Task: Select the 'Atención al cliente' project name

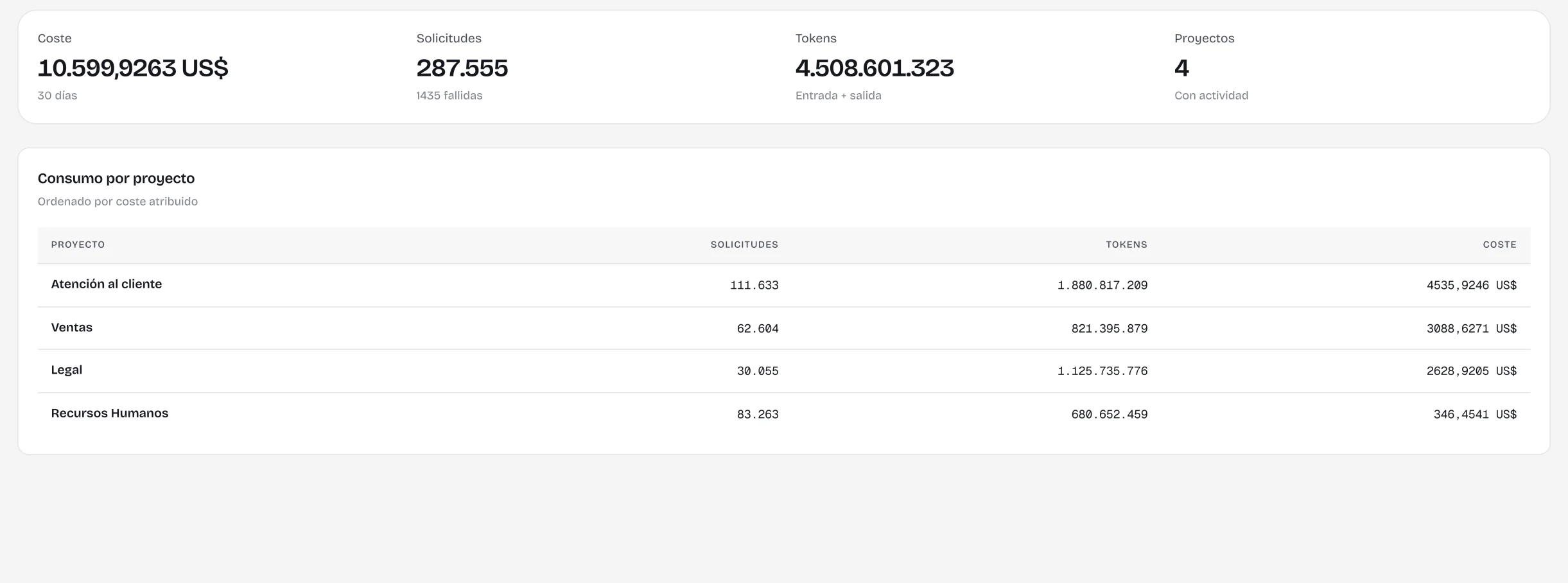Action: point(107,284)
